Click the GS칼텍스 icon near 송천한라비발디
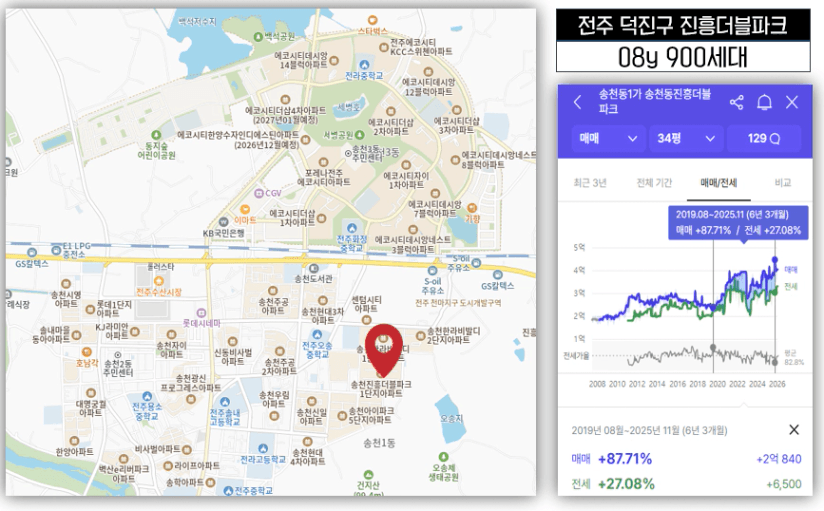Image resolution: width=824 pixels, height=511 pixels. (498, 275)
